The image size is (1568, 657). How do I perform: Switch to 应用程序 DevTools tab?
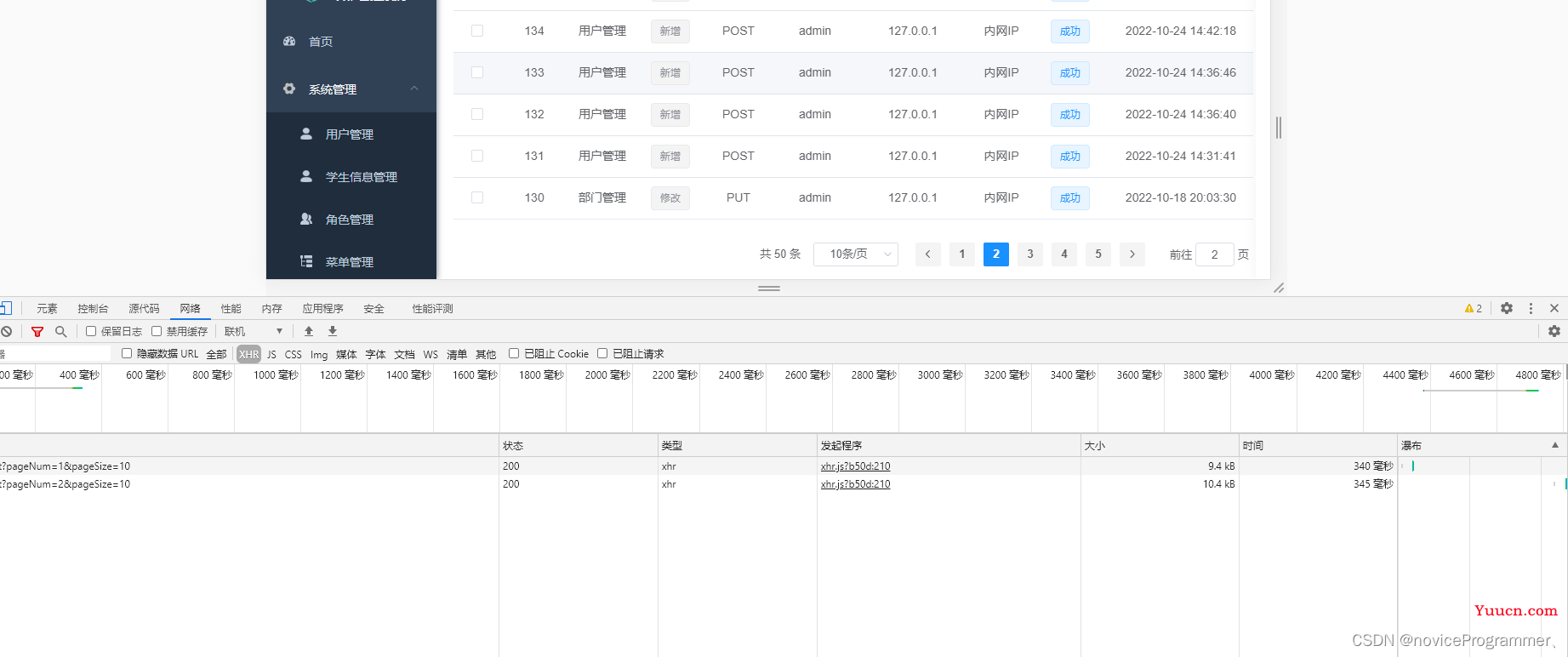(x=322, y=308)
